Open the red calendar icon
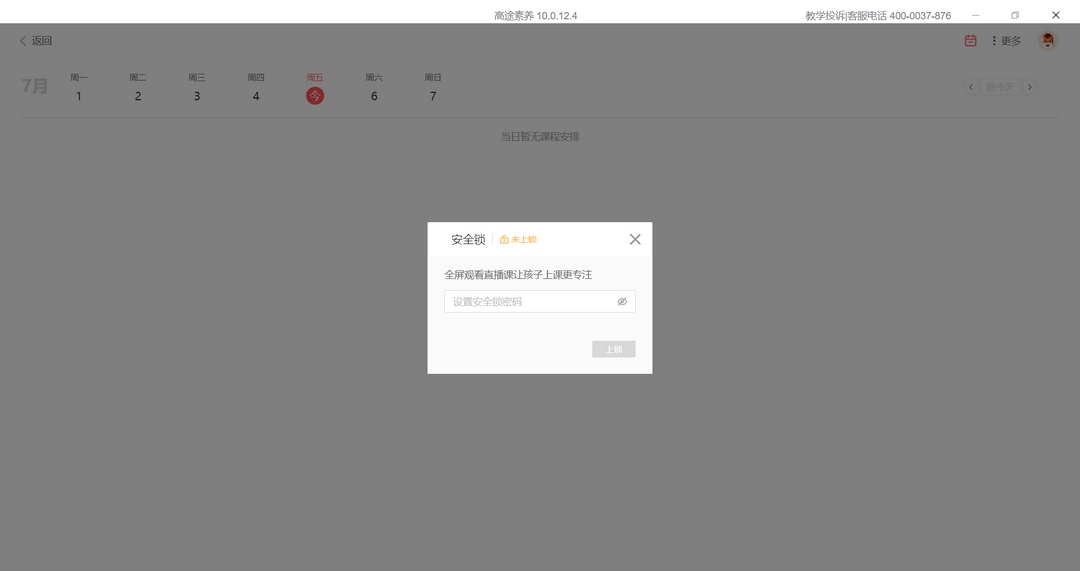 [970, 41]
